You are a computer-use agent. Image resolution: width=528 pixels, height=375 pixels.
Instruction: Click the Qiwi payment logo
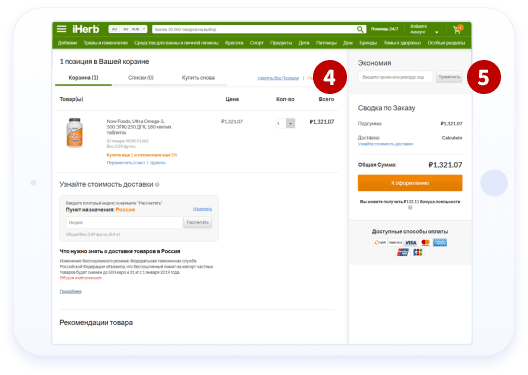click(380, 243)
